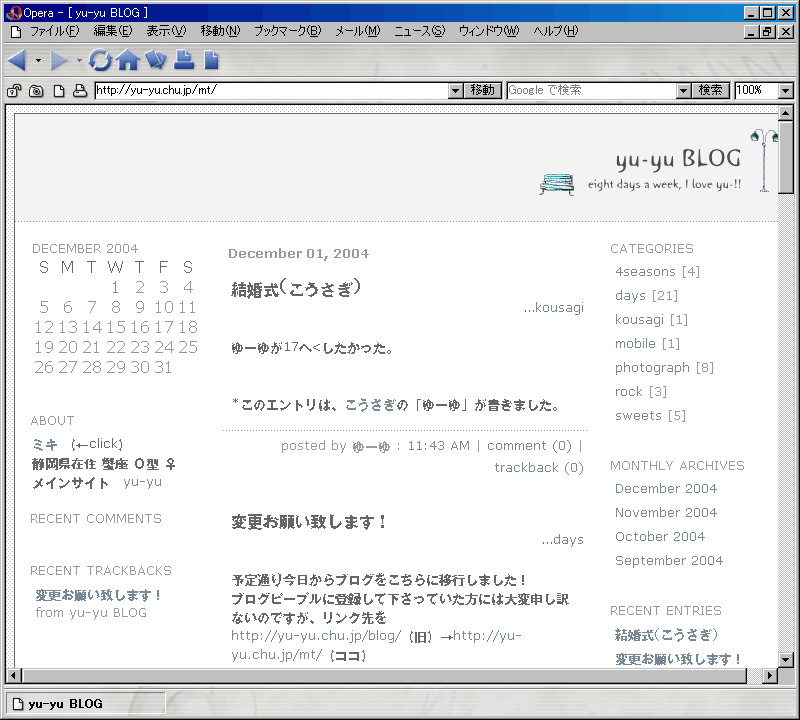
Task: Click the trackback (0) link
Action: click(x=539, y=467)
